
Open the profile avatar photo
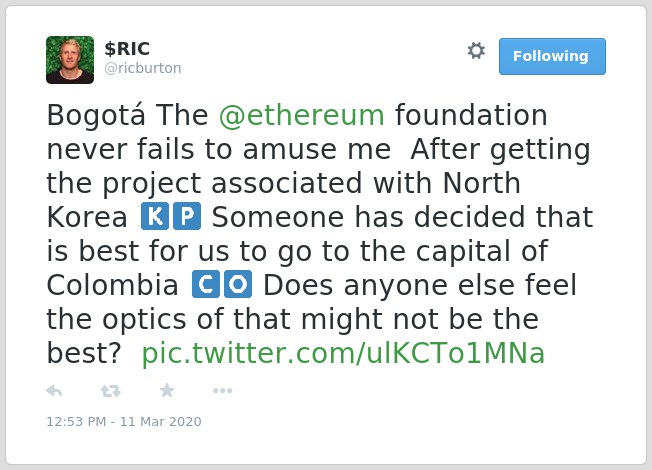coord(70,60)
